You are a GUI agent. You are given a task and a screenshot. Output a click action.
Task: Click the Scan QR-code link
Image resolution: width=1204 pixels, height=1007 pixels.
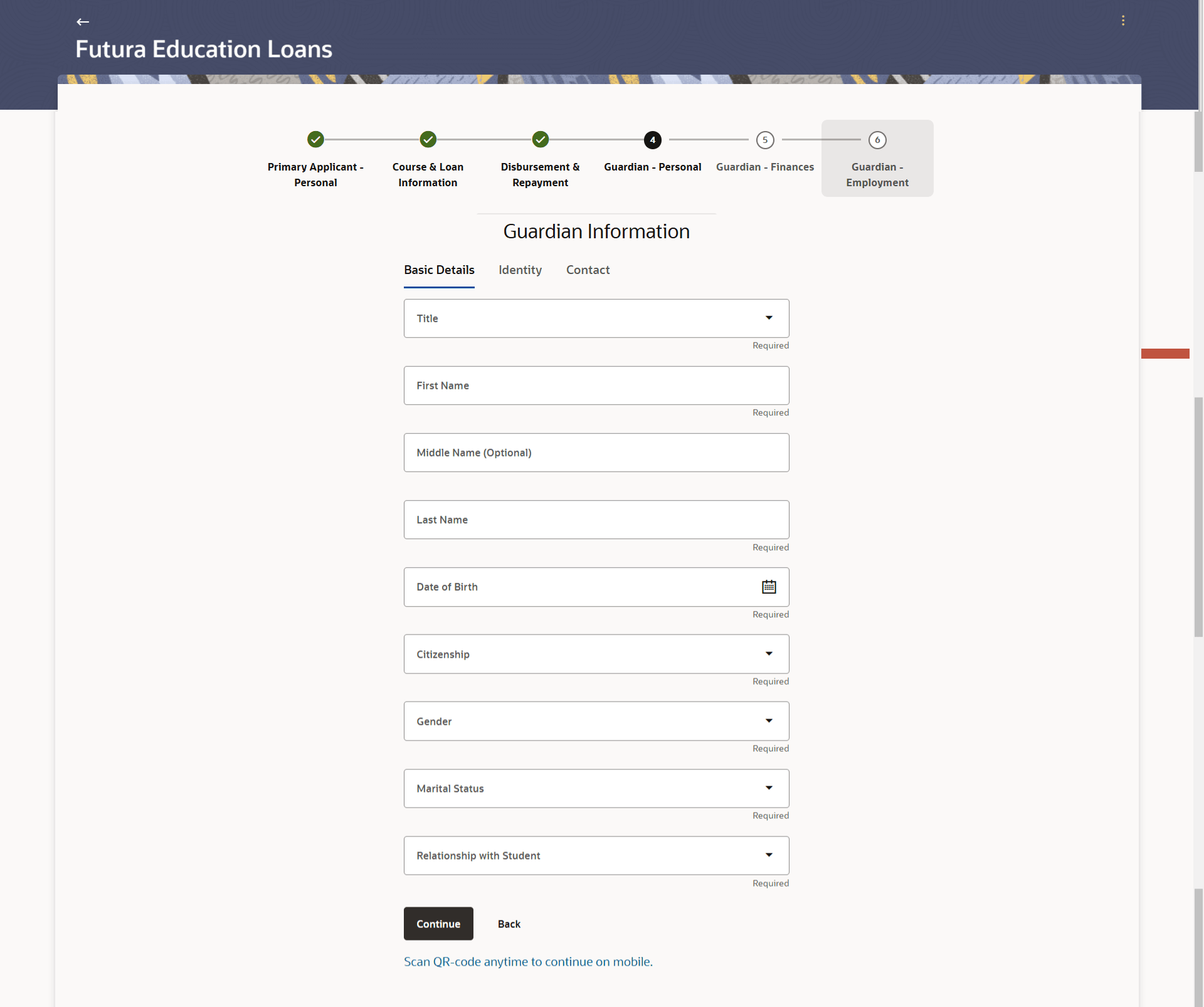[528, 962]
